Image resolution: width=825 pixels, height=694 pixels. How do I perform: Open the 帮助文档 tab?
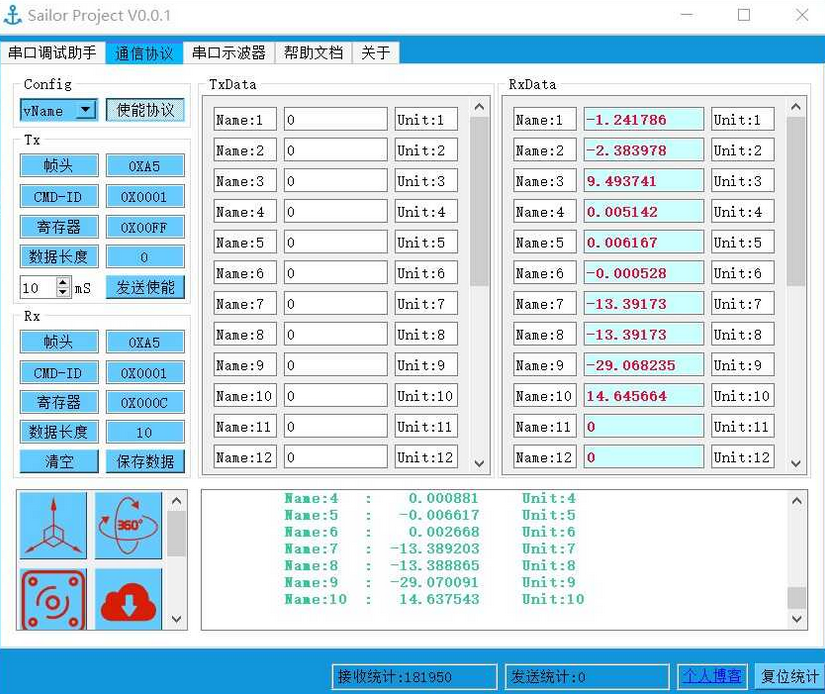tap(313, 53)
